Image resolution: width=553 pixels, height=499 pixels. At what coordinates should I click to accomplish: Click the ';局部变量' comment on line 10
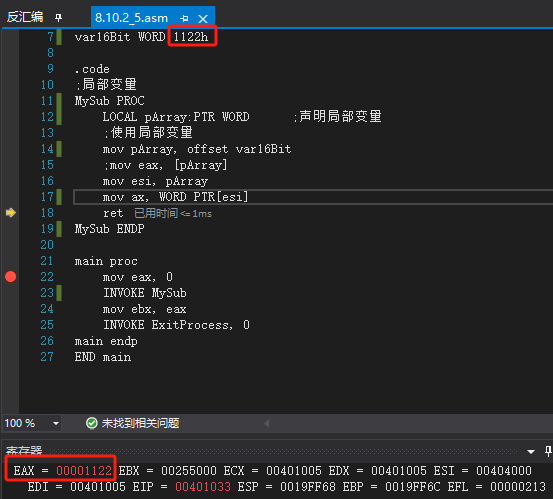tap(107, 85)
